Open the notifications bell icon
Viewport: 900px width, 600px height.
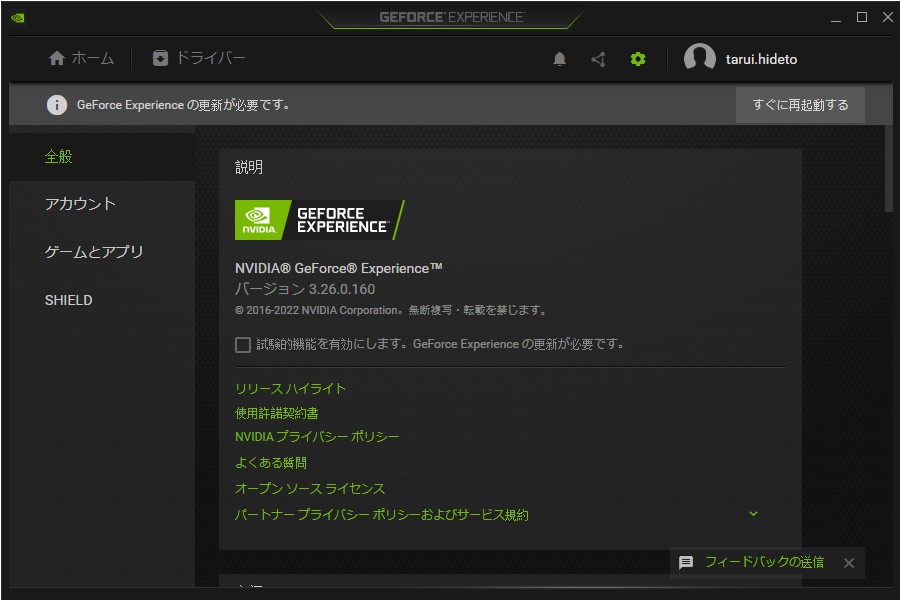point(560,59)
